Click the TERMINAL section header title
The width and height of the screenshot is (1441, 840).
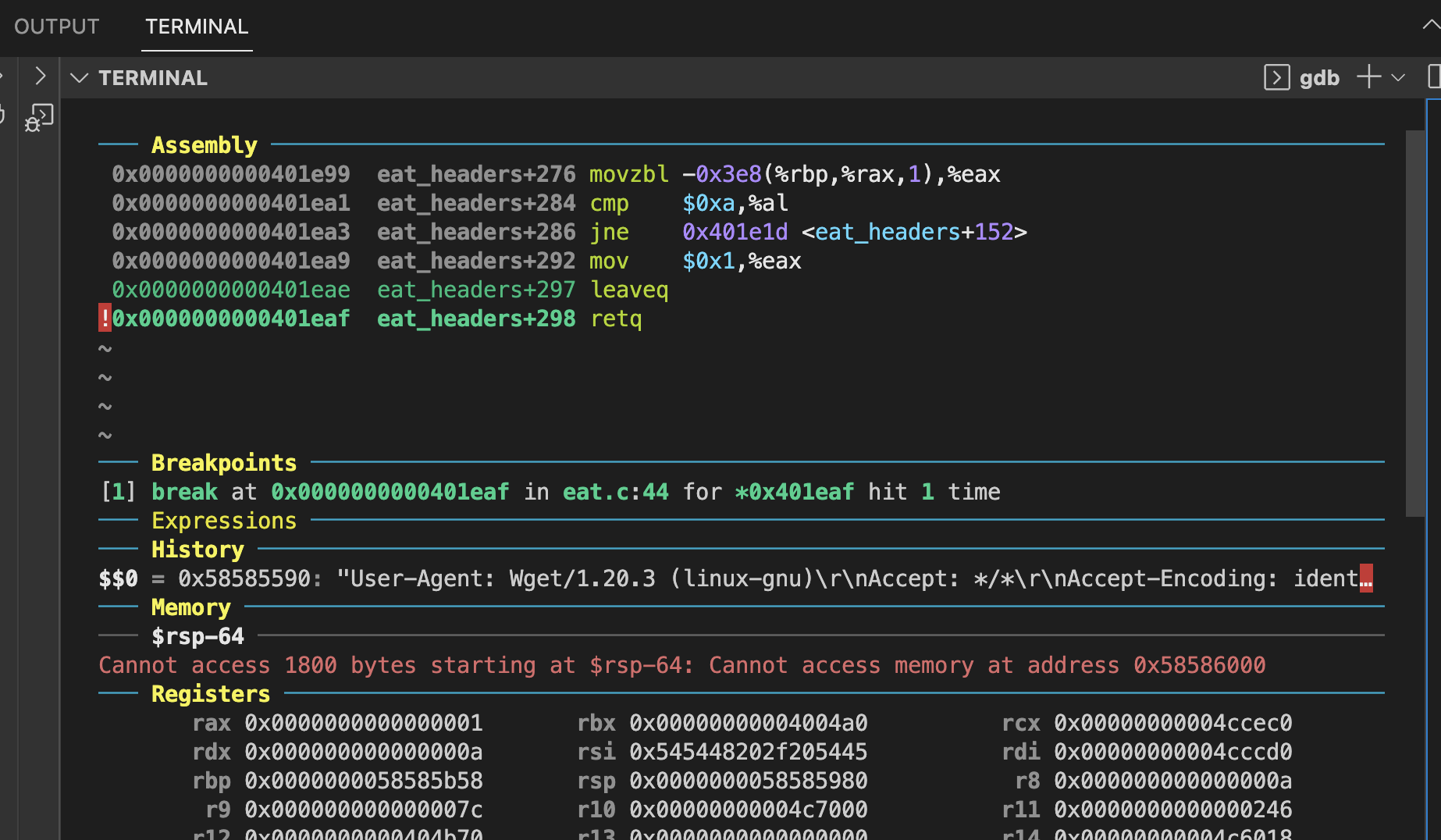(x=153, y=78)
